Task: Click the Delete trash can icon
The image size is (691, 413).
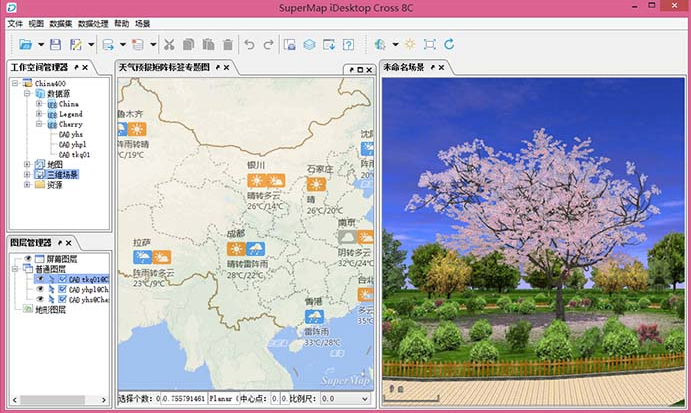Action: click(228, 45)
